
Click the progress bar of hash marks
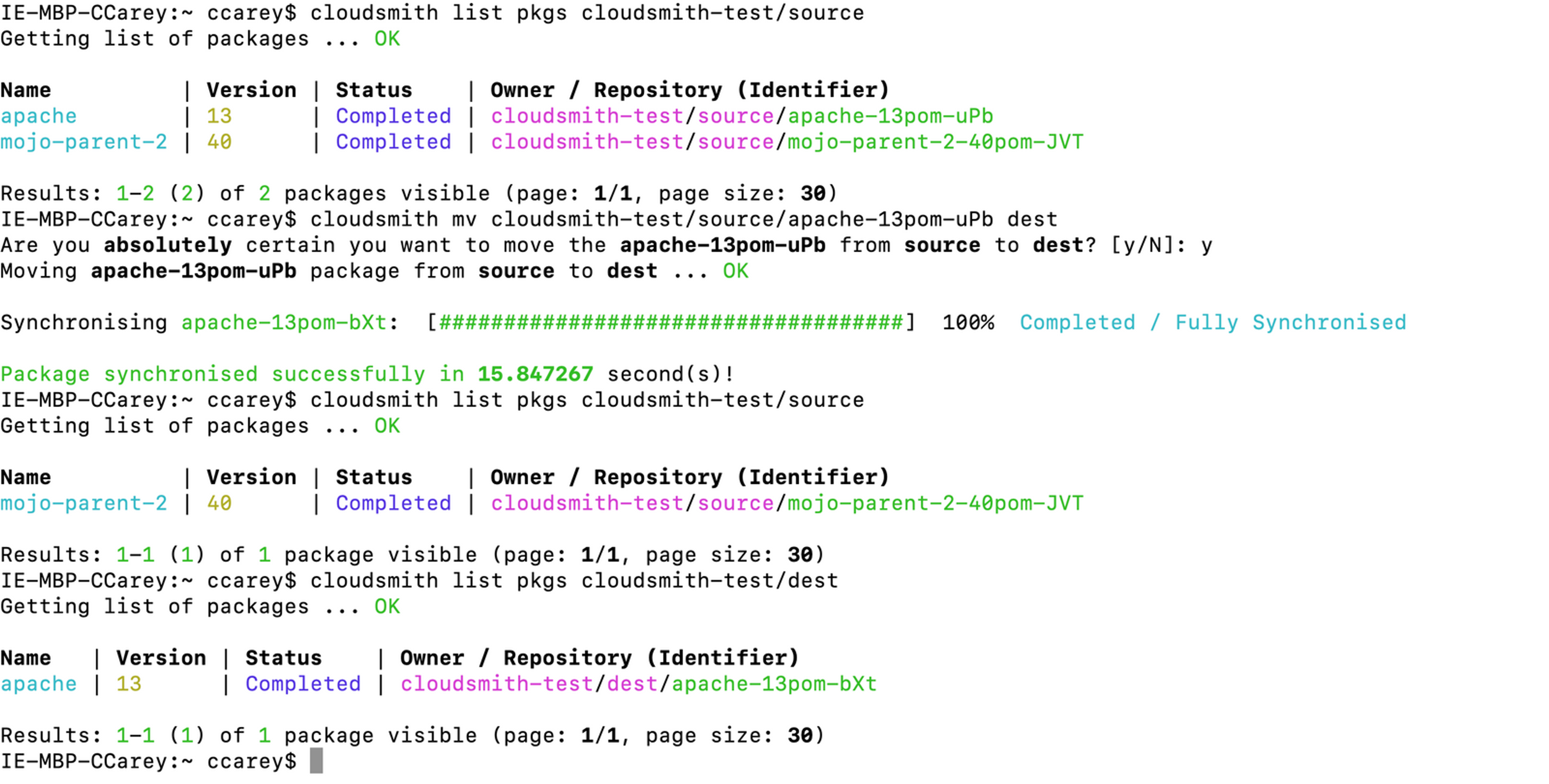coord(670,323)
